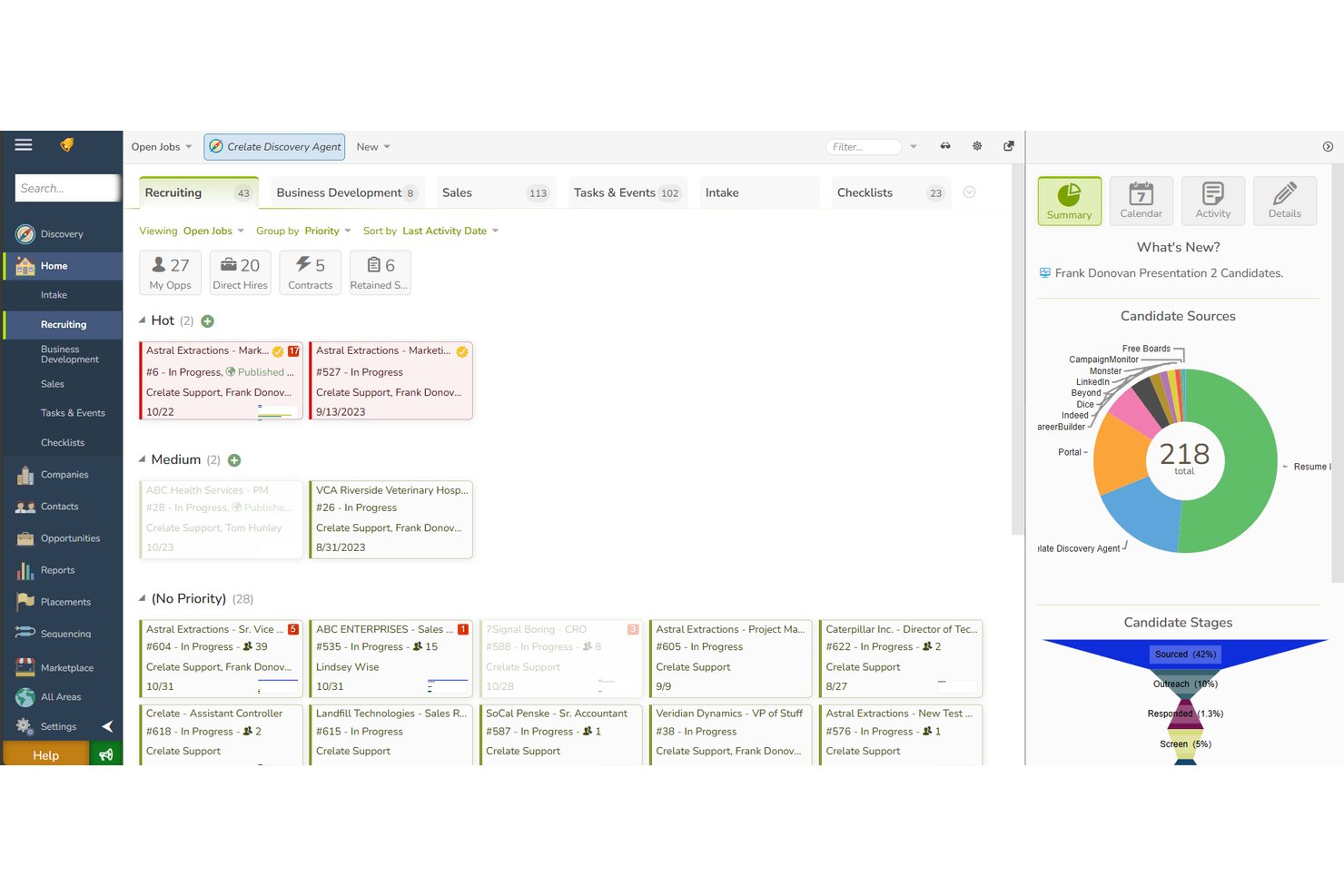Screen dimensions: 1344x896
Task: Open Sidebar Tasks & Events item
Action: coord(62,413)
